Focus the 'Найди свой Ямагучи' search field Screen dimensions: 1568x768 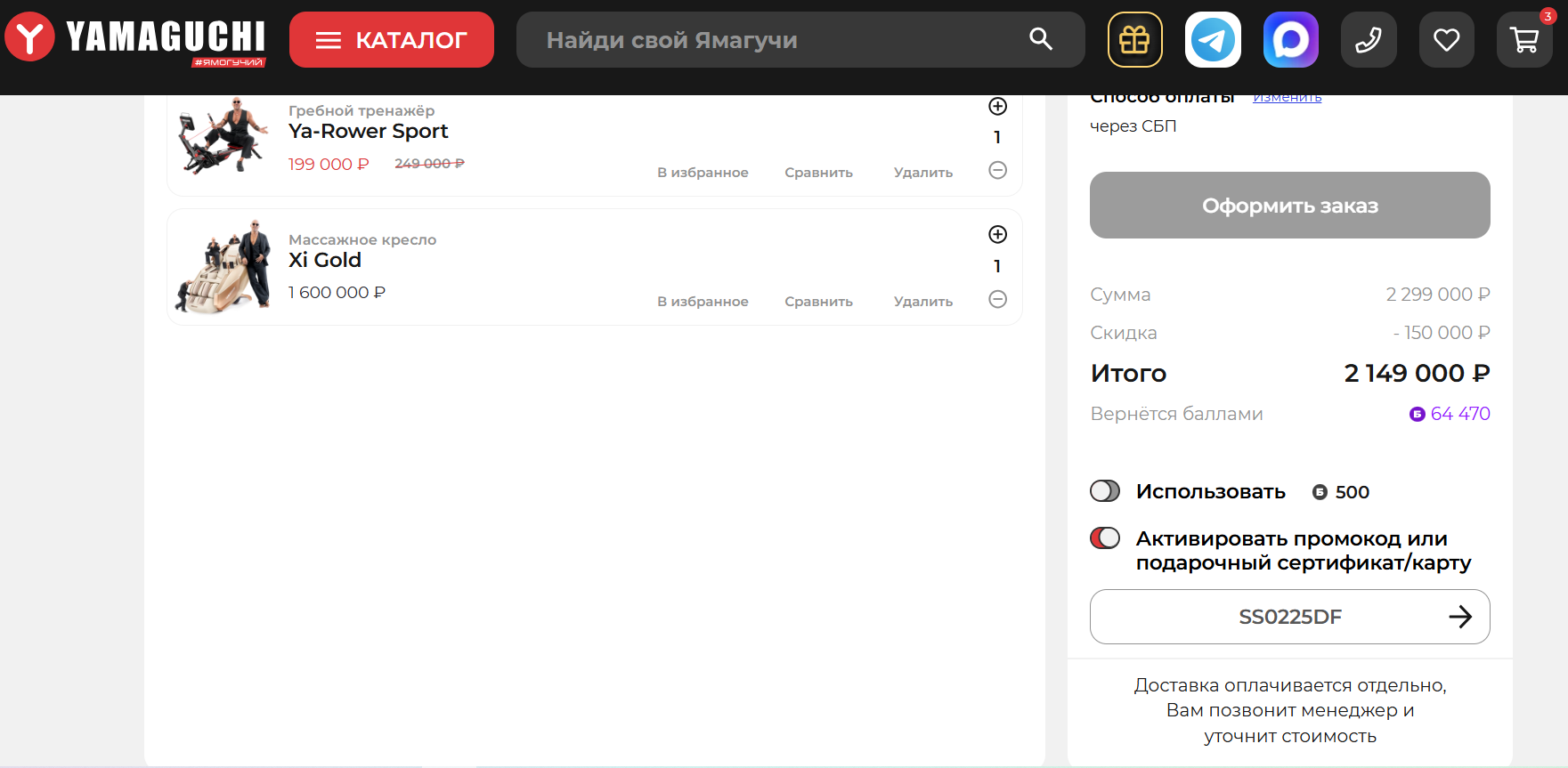tap(800, 39)
